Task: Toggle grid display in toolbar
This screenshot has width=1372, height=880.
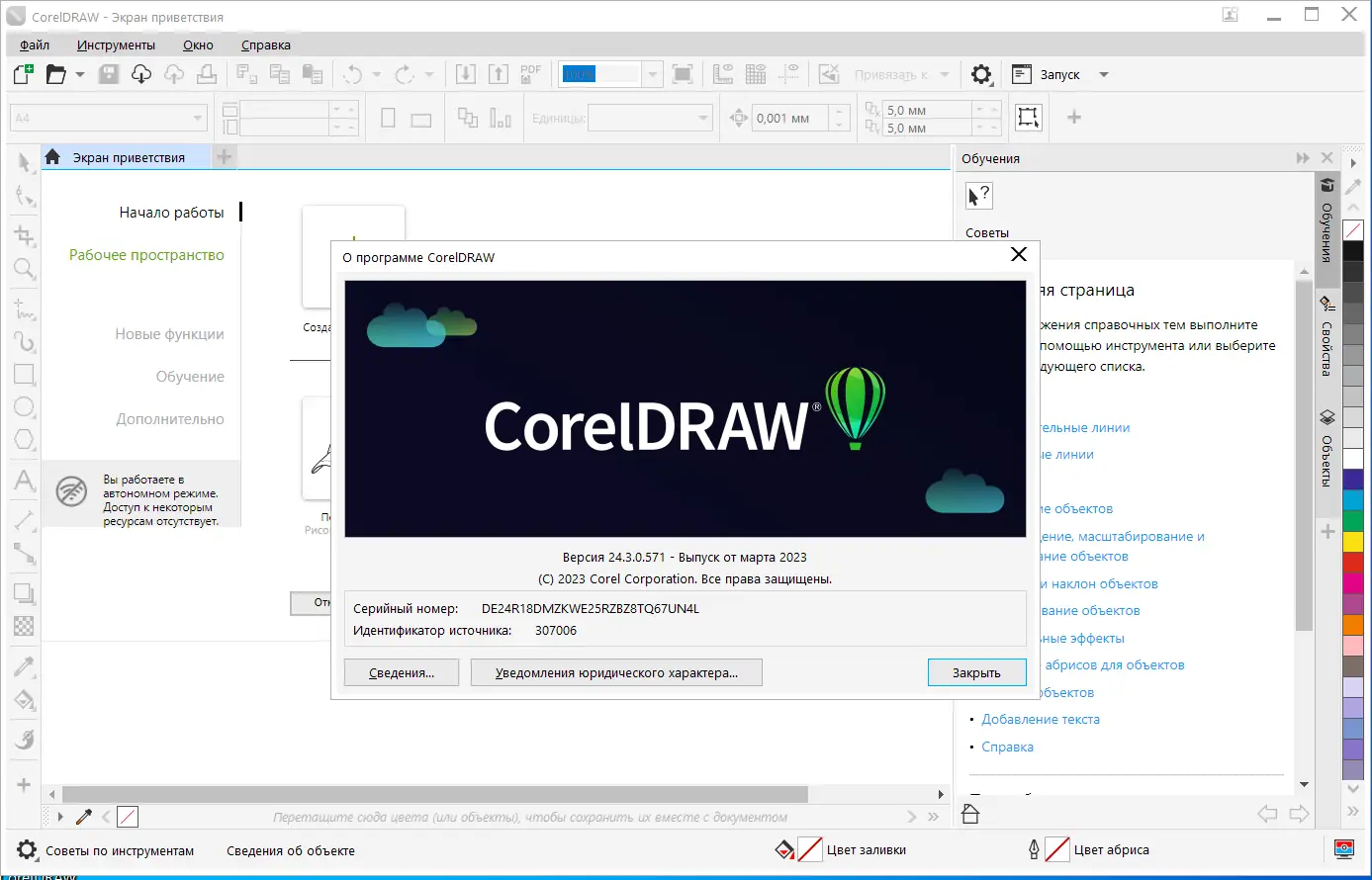Action: pos(756,74)
